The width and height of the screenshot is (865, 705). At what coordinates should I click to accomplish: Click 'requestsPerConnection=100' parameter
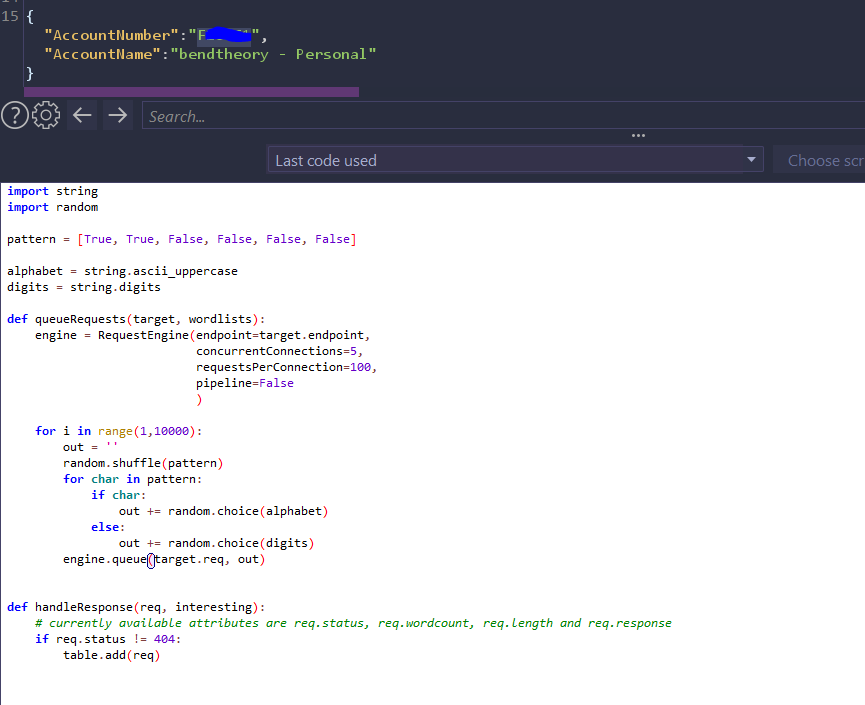tap(284, 367)
